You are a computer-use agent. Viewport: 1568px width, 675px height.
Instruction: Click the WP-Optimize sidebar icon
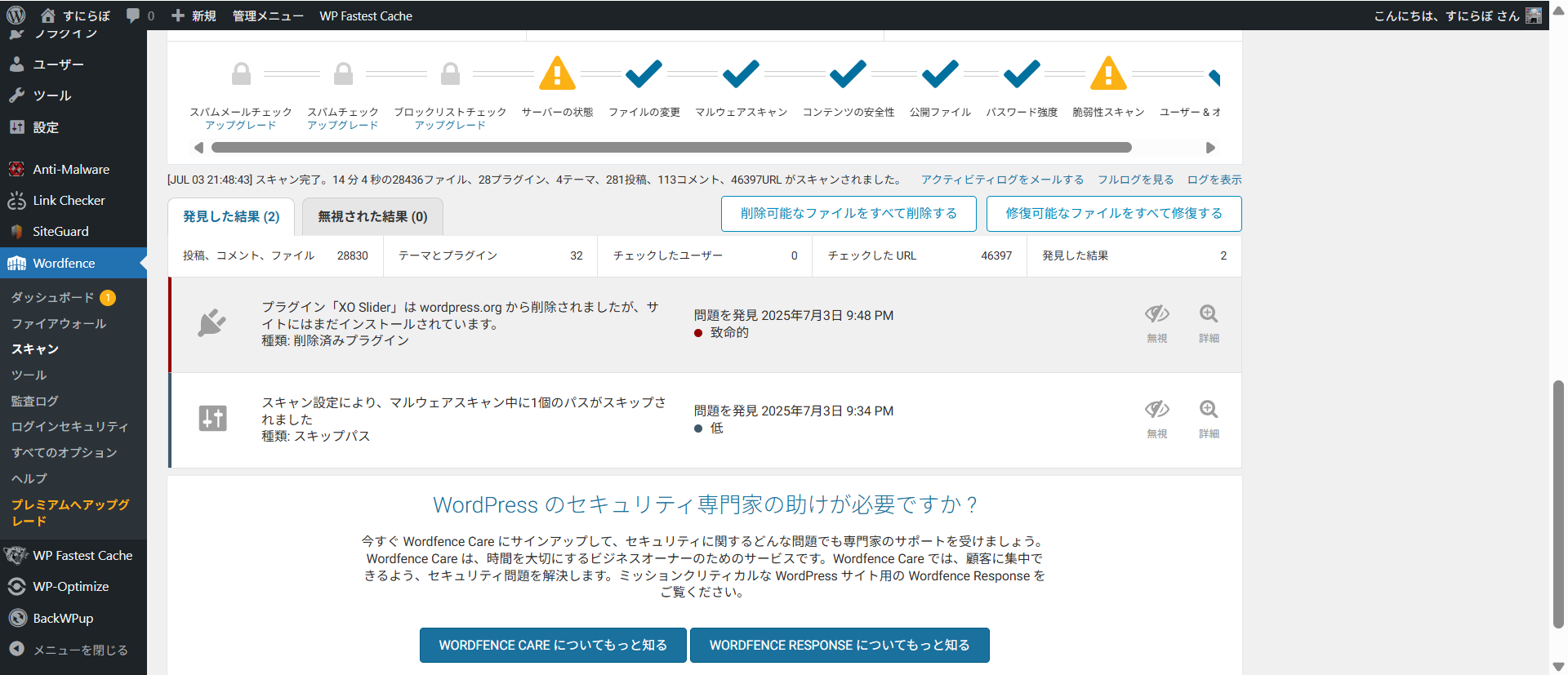click(x=16, y=586)
